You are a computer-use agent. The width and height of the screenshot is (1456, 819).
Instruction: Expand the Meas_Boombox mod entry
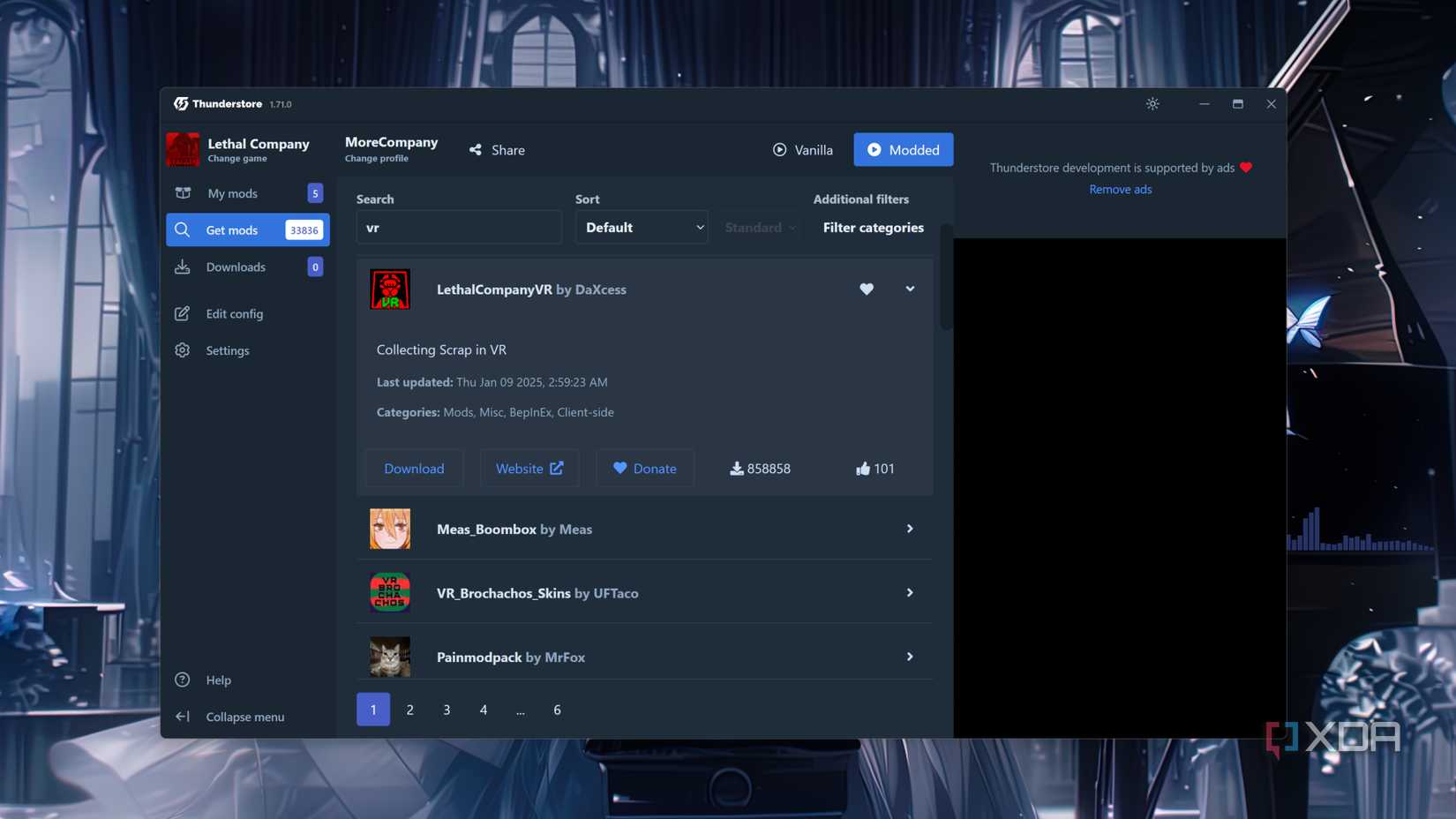[x=909, y=529]
